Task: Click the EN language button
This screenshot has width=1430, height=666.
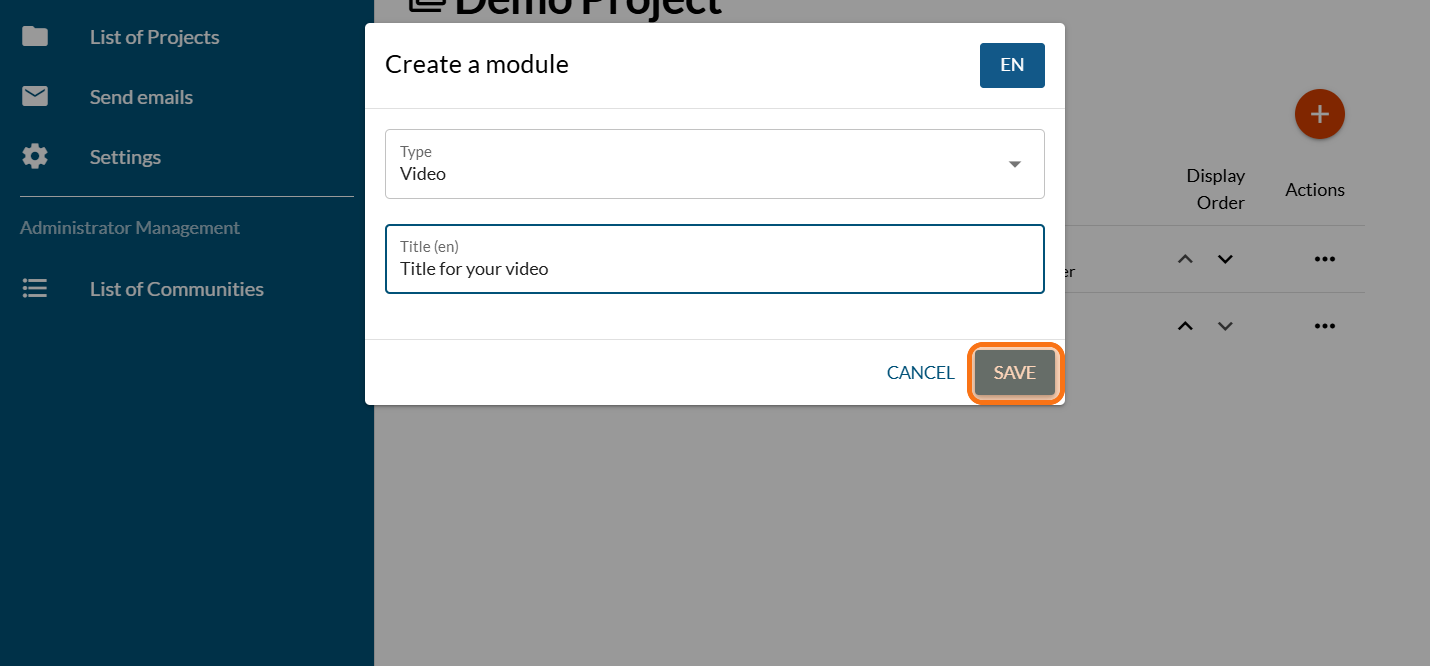Action: (x=1012, y=65)
